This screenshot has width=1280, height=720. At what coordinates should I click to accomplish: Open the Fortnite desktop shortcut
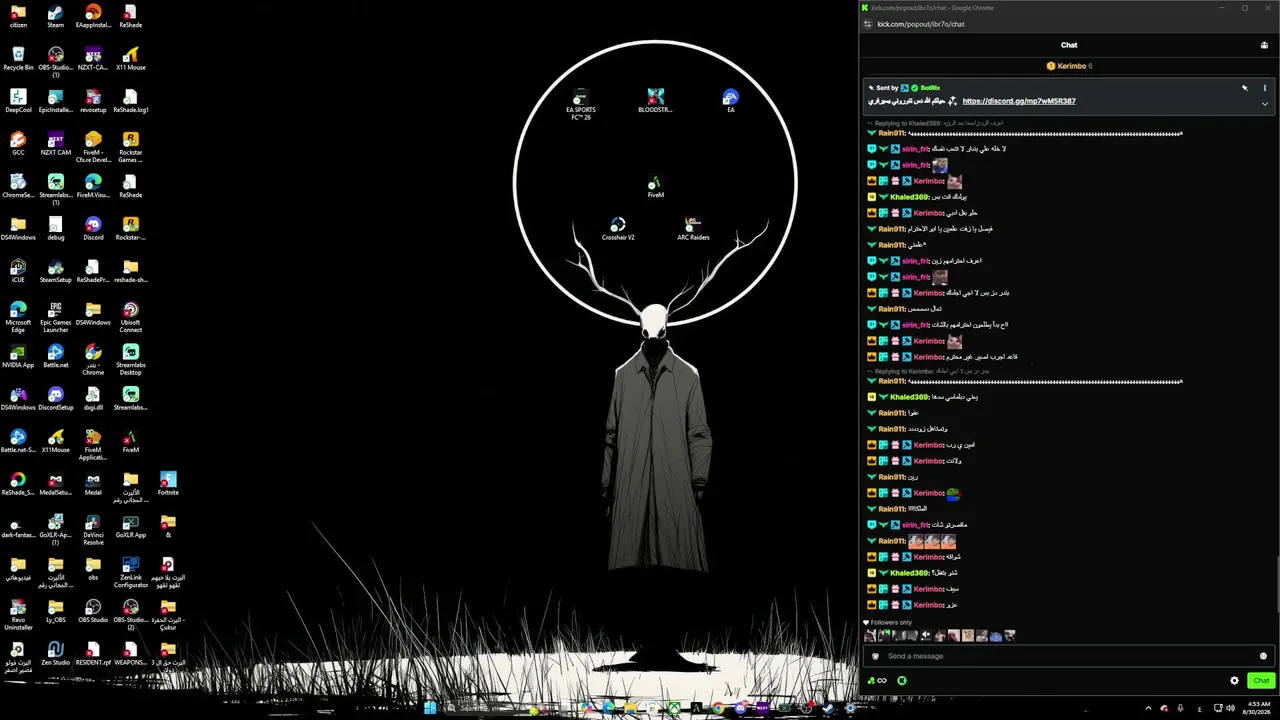coord(168,484)
